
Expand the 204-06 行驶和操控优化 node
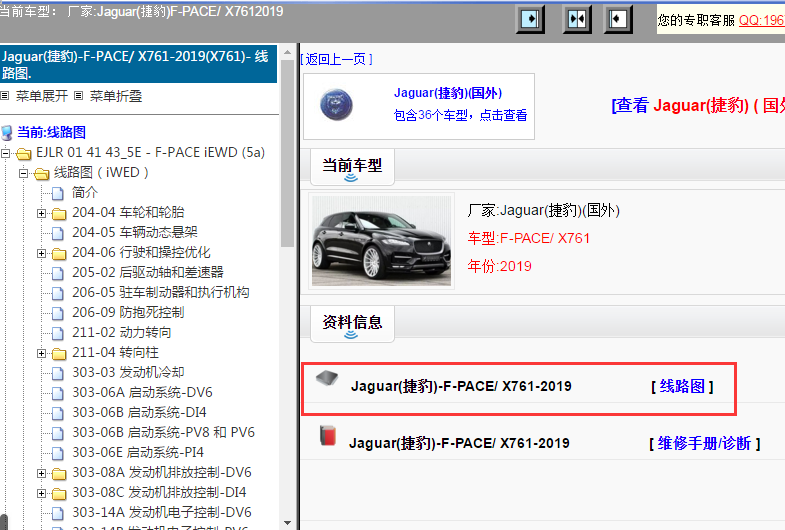(x=42, y=253)
